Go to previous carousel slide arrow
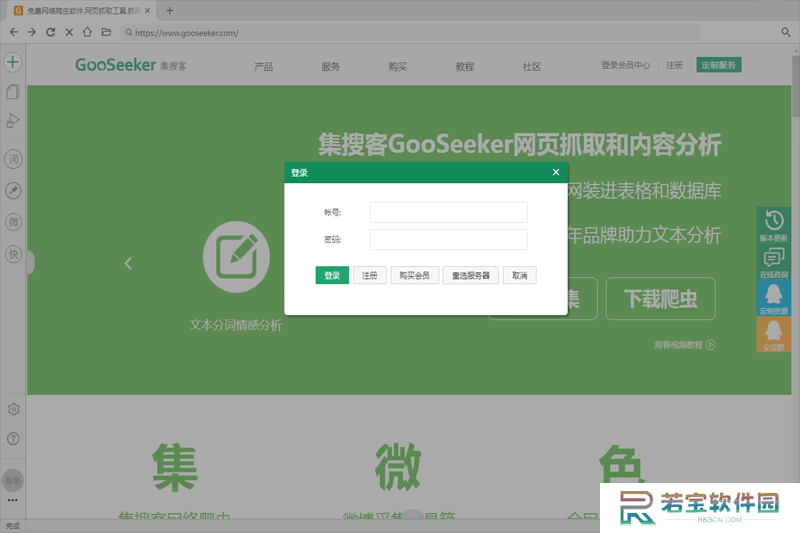The image size is (800, 533). click(128, 263)
